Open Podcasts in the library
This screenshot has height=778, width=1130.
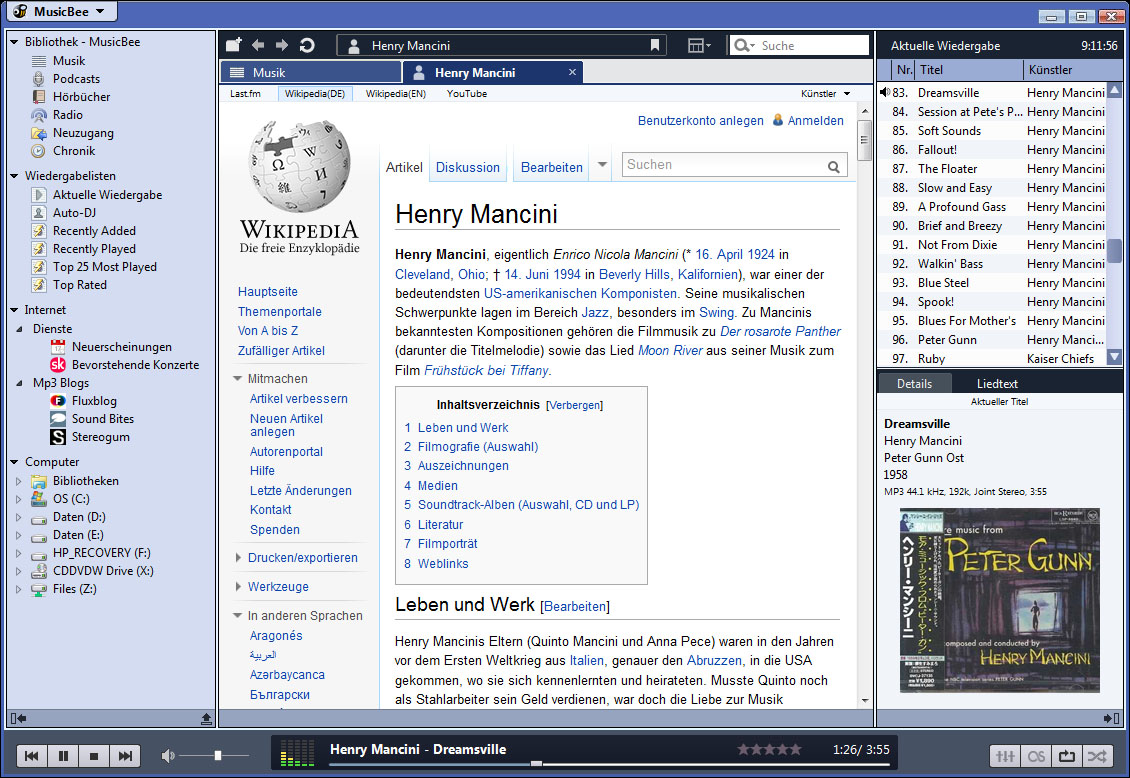coord(76,79)
